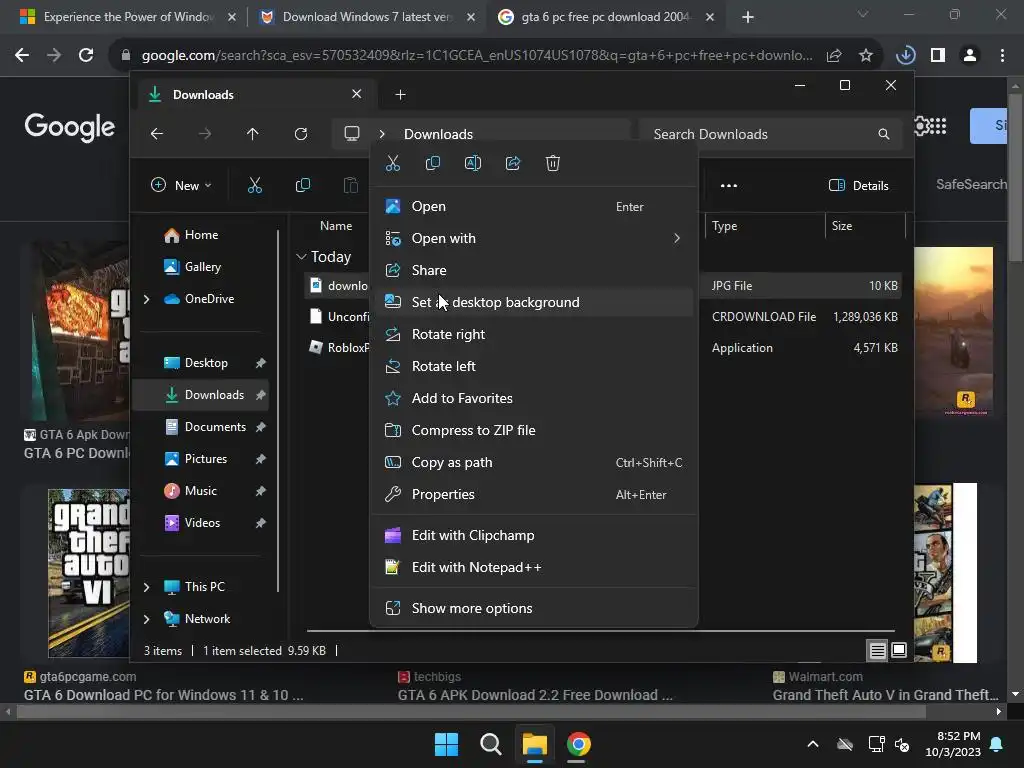Viewport: 1024px width, 768px height.
Task: Open the Explorer See more (...) menu
Action: (x=729, y=185)
